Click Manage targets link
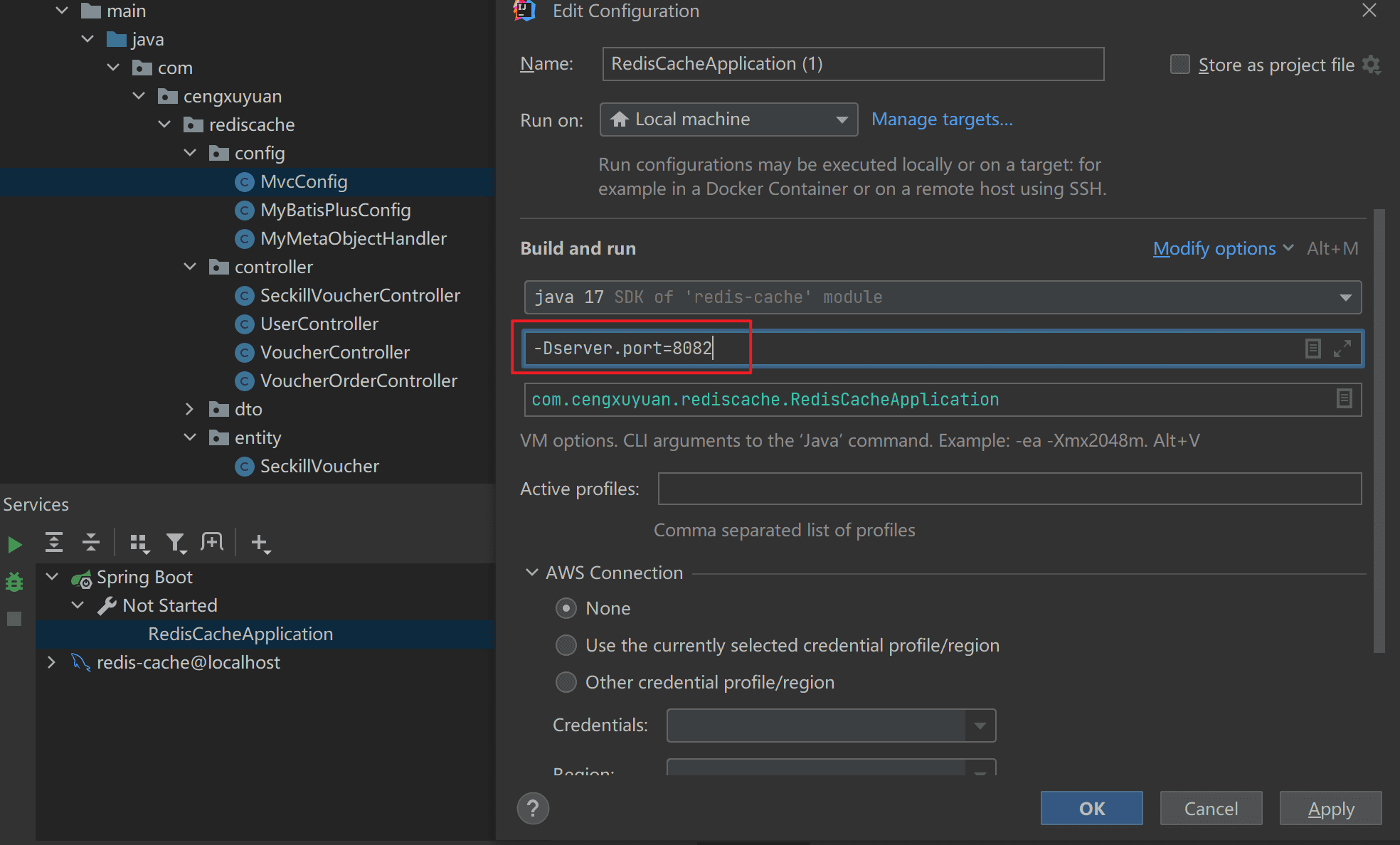 pos(942,119)
